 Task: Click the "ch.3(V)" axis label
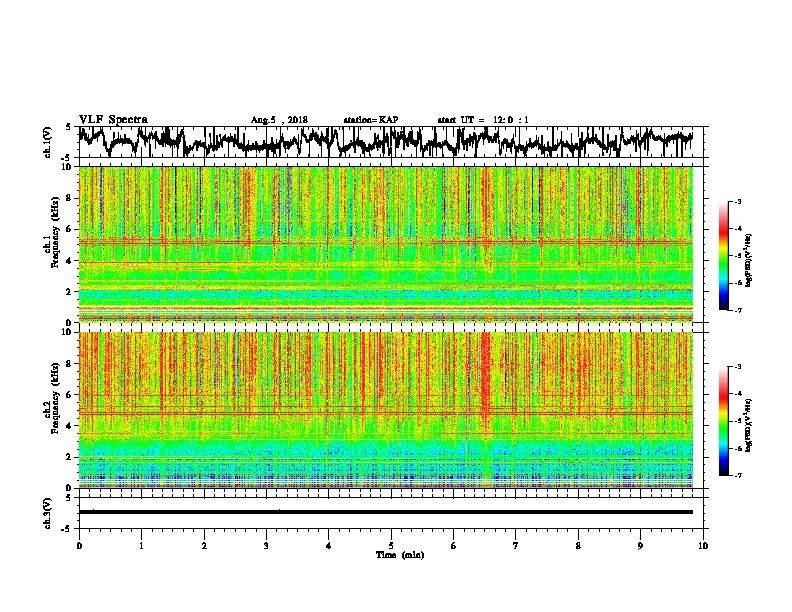pos(48,513)
